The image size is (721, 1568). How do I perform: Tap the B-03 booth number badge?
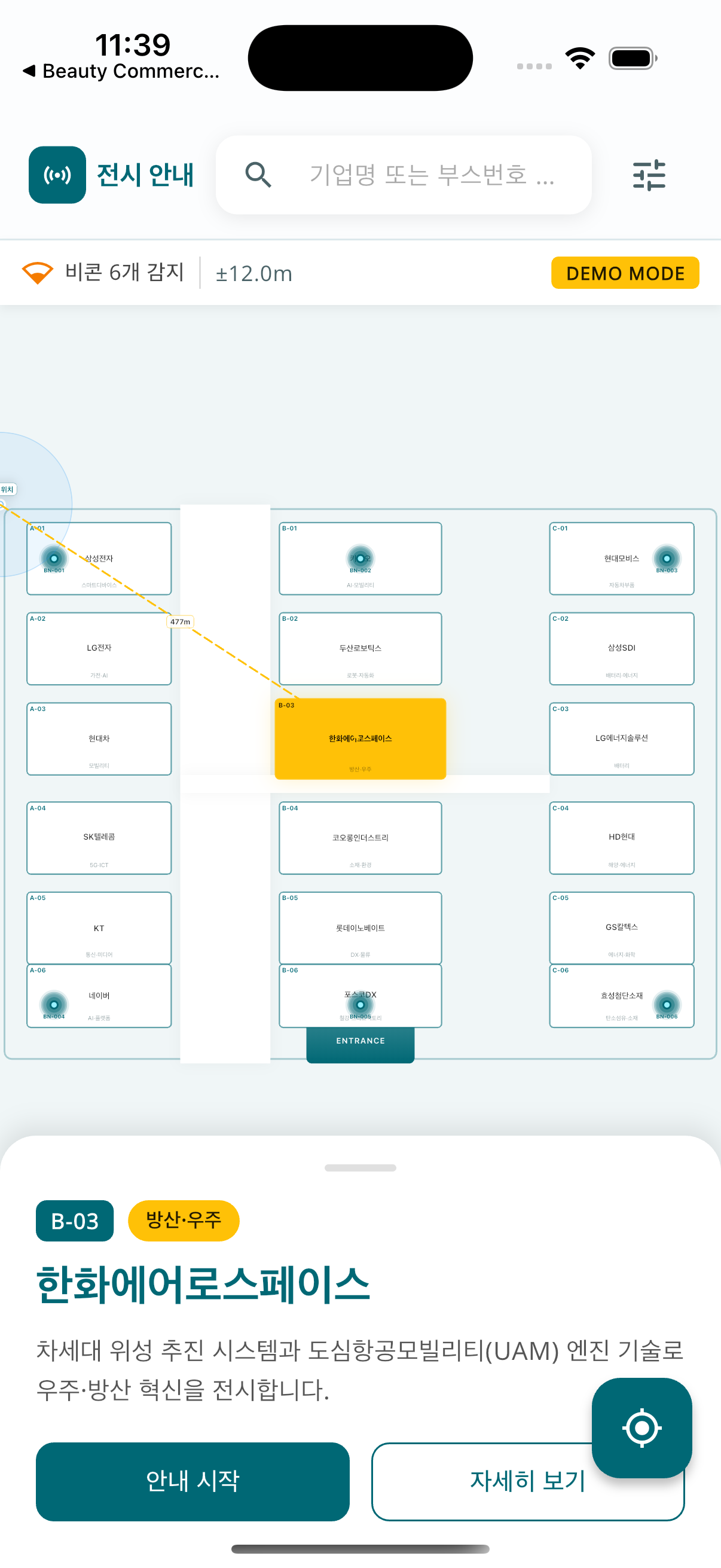click(x=75, y=1221)
